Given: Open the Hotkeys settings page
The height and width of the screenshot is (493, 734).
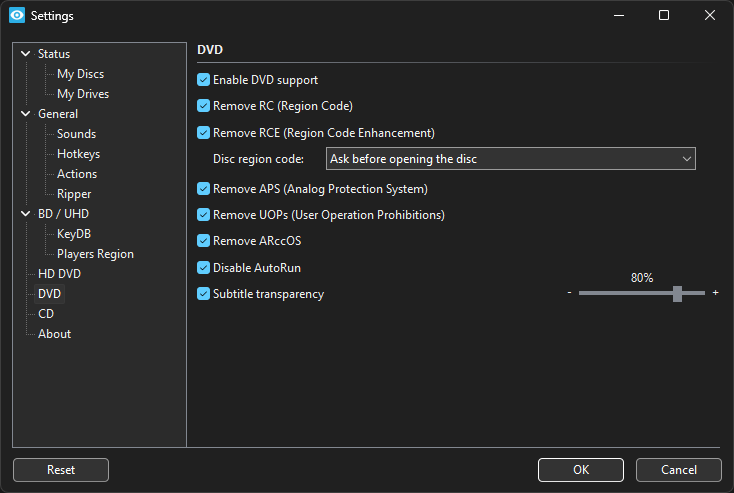Looking at the screenshot, I should (x=78, y=154).
